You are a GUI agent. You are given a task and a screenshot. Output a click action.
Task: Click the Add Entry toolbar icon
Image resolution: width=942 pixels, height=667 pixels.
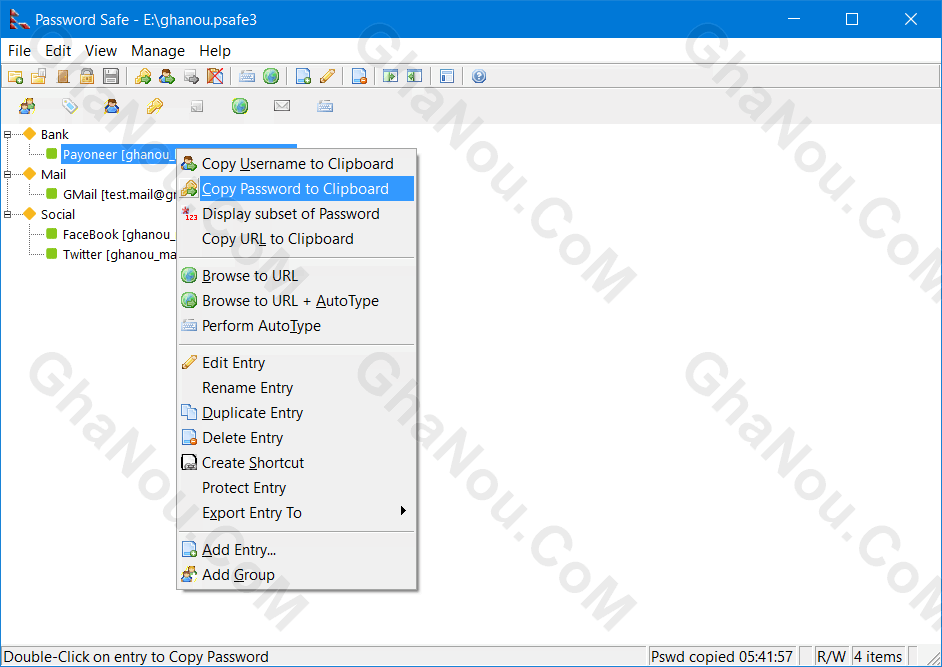pyautogui.click(x=303, y=76)
